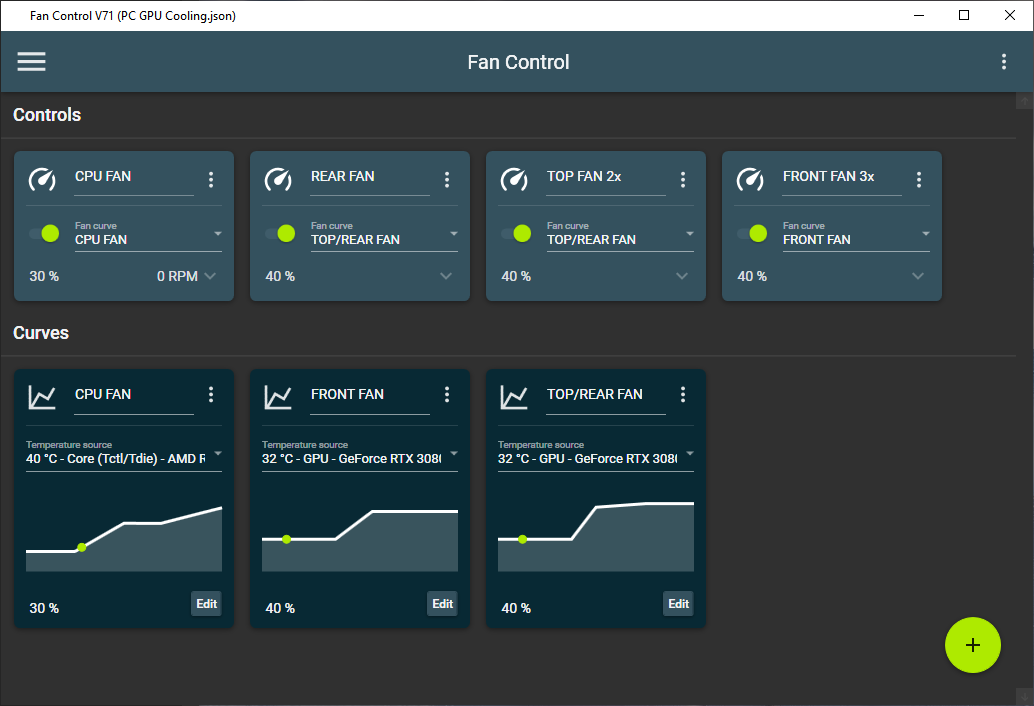
Task: Edit the CPU FAN curve
Action: pyautogui.click(x=206, y=604)
